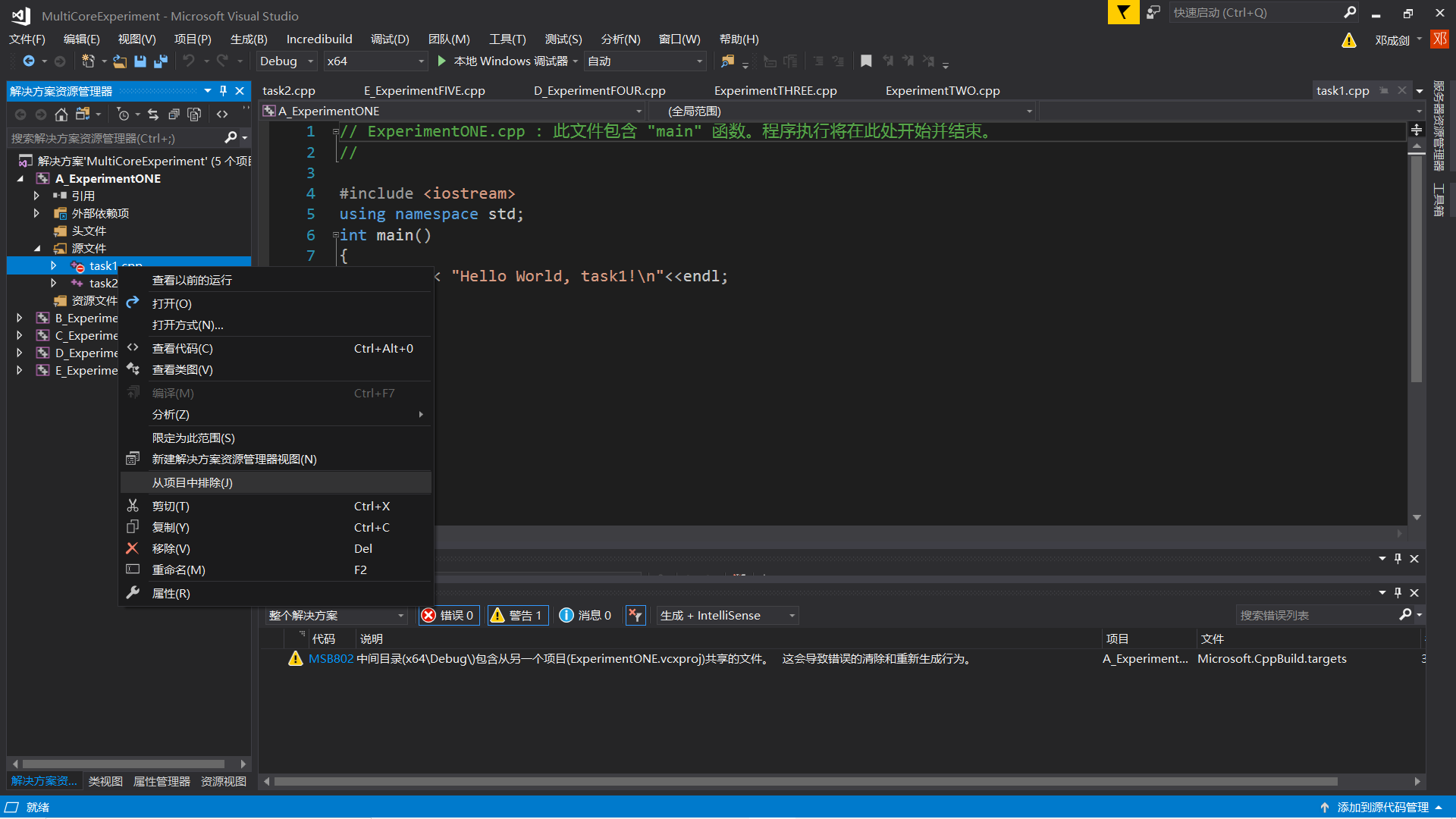The height and width of the screenshot is (819, 1456).
Task: Open the A_ExperimentONE project scope dropdown
Action: point(453,111)
